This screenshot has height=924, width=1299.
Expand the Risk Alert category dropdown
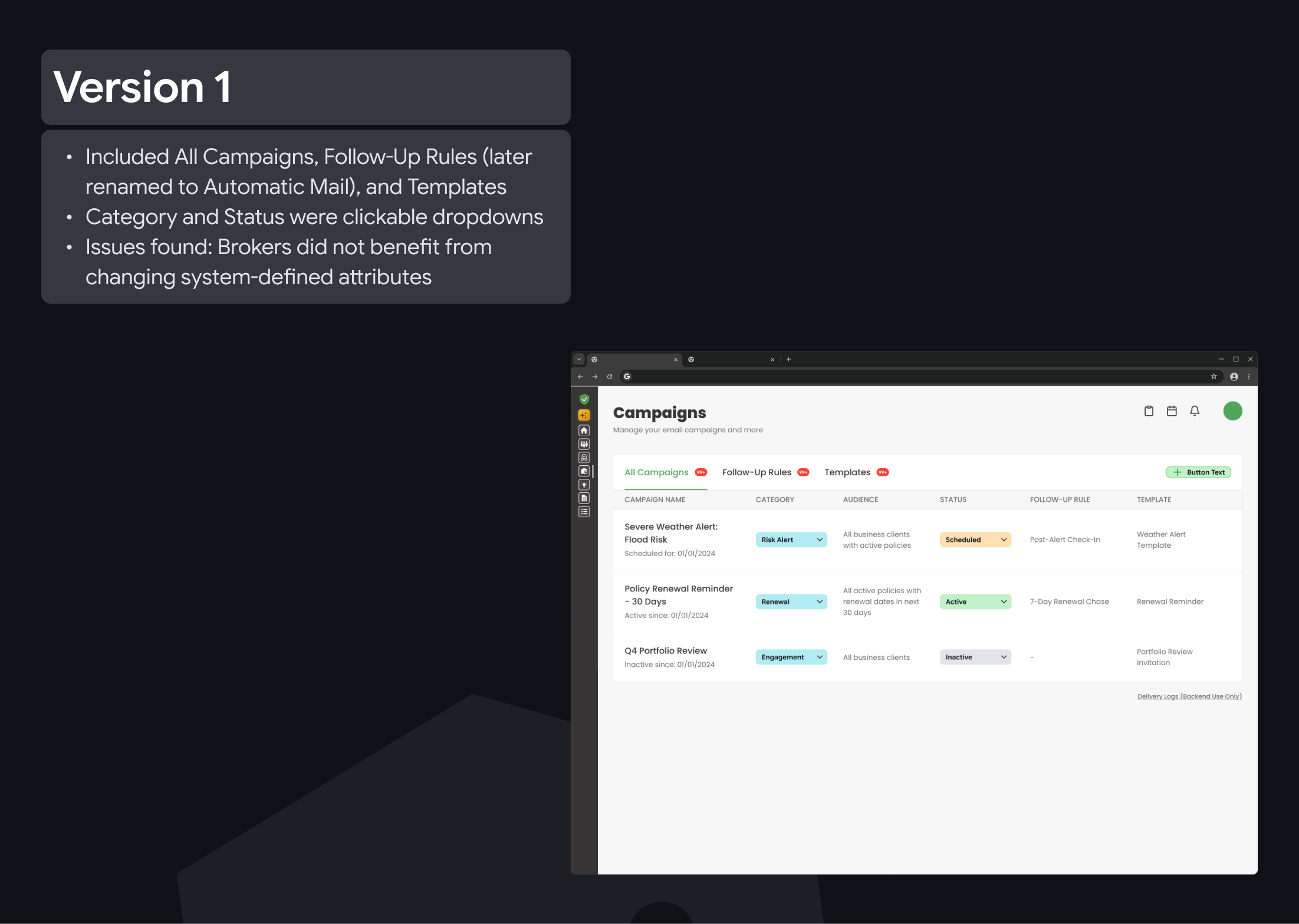(791, 540)
